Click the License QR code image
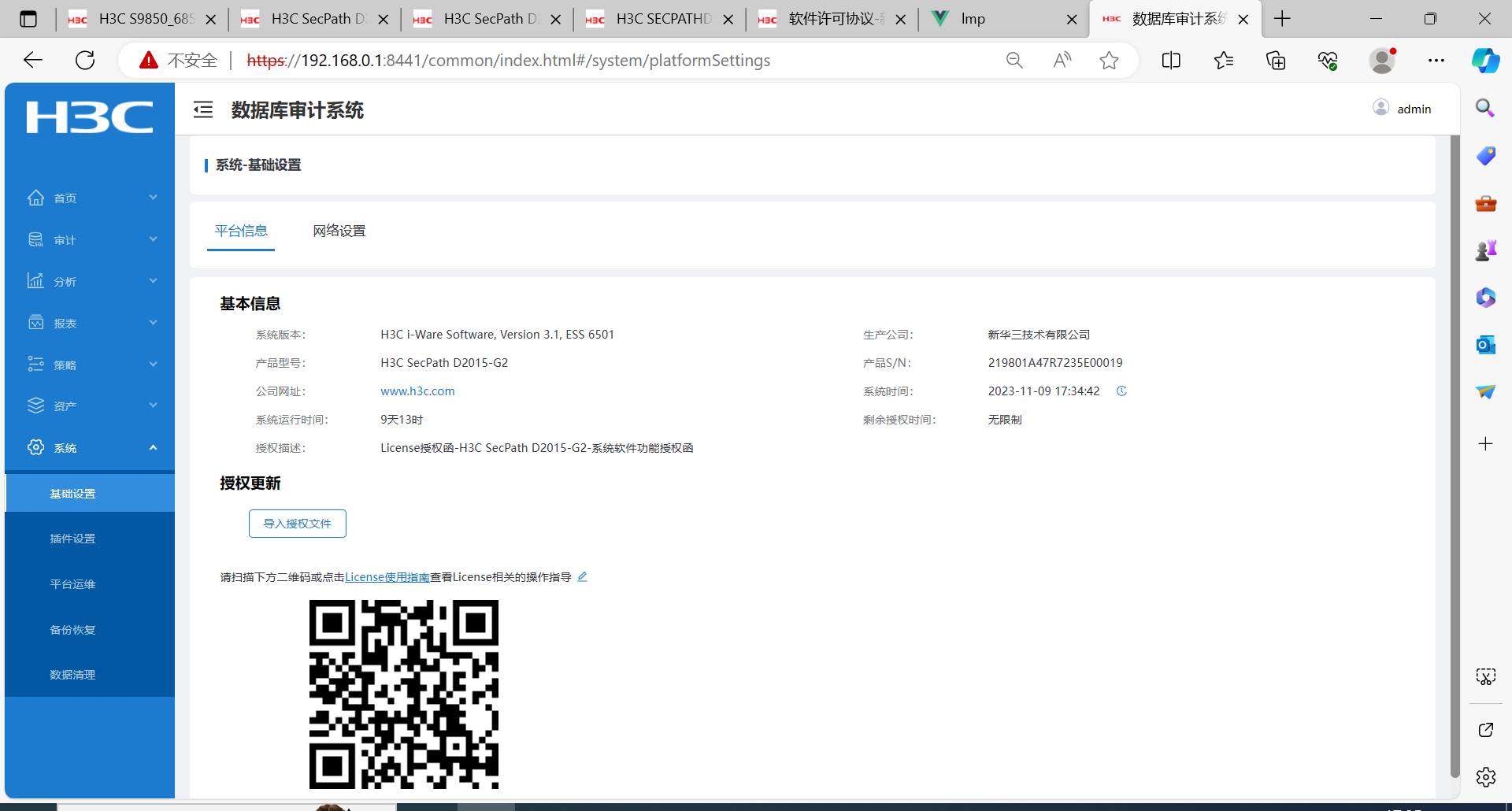The height and width of the screenshot is (811, 1512). point(404,694)
